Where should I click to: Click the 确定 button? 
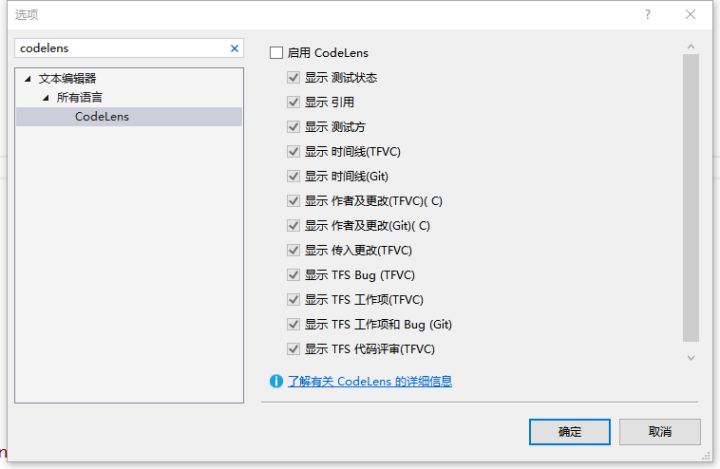569,432
